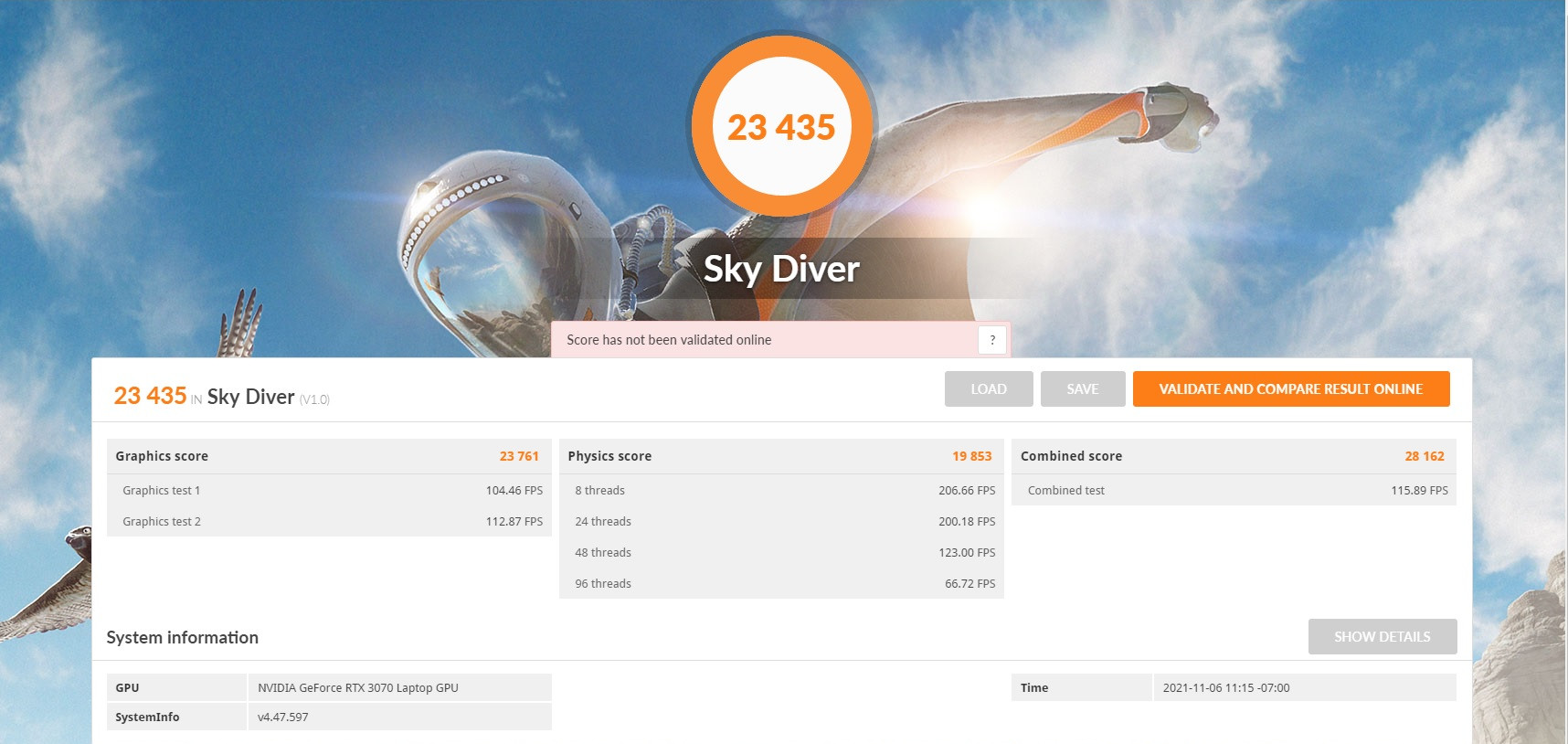The image size is (1568, 744).
Task: Click the Graphics score header row
Action: (x=328, y=456)
